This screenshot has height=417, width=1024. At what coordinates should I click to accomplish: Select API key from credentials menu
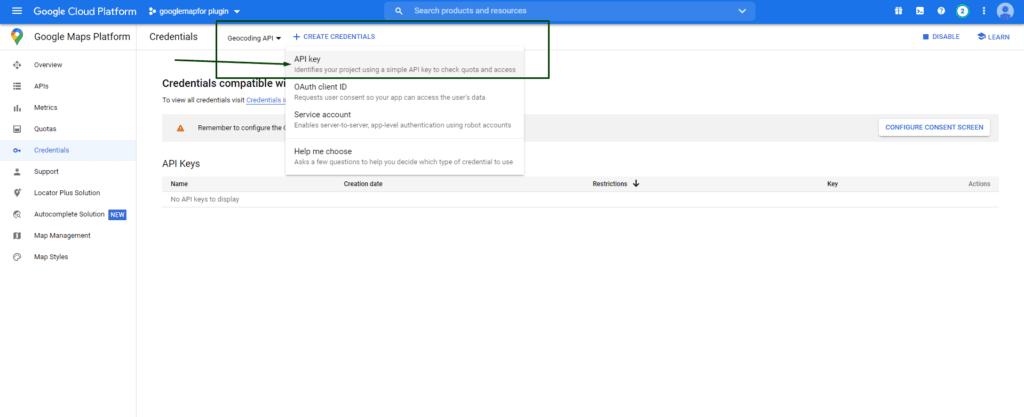[x=404, y=64]
